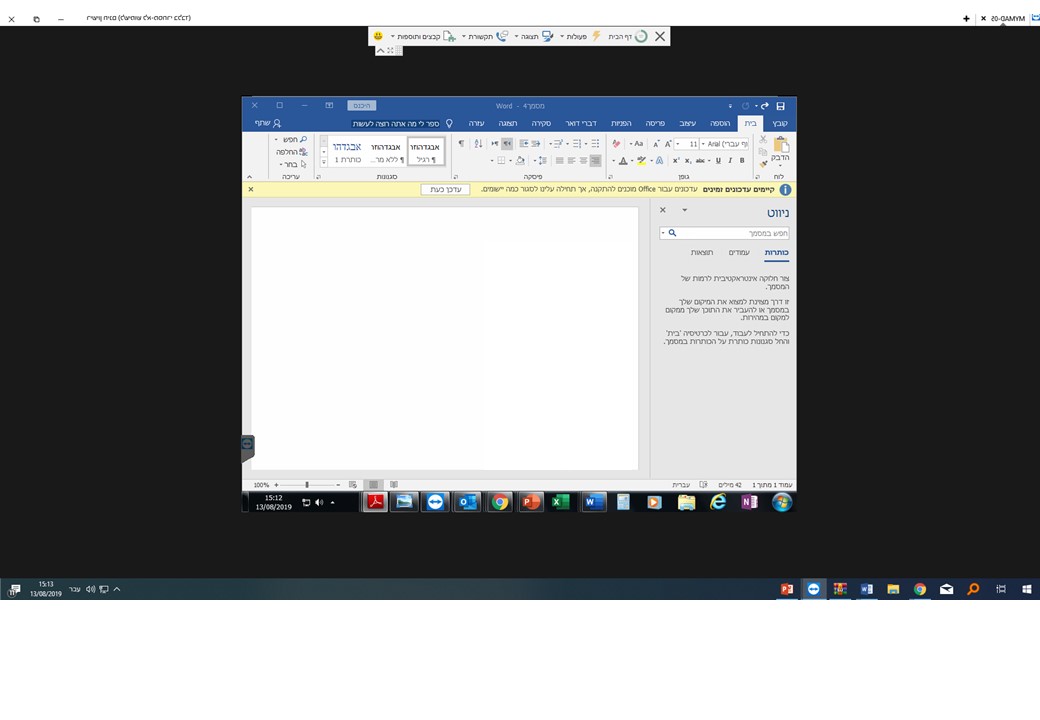Toggle bold B formatting

coord(742,160)
